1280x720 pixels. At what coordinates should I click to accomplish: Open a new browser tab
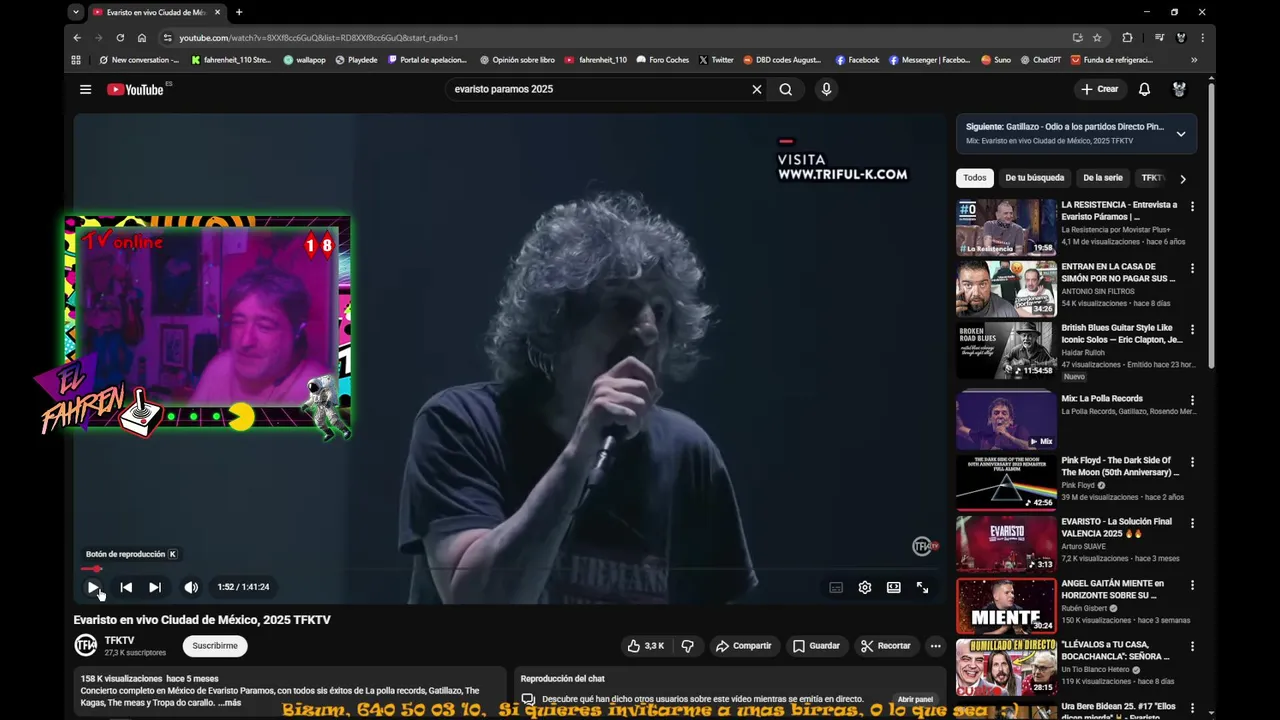pos(238,12)
